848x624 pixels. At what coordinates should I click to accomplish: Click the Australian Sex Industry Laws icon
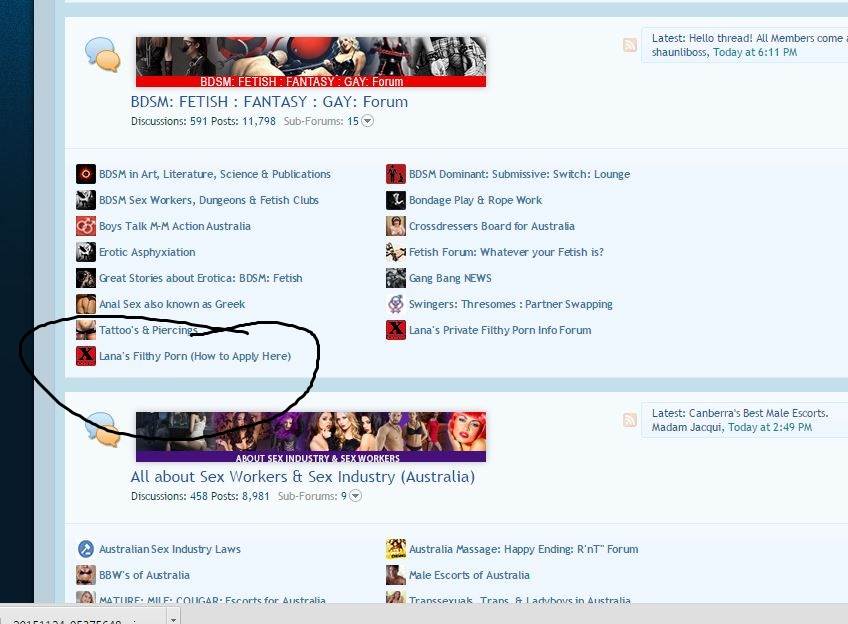pyautogui.click(x=86, y=549)
